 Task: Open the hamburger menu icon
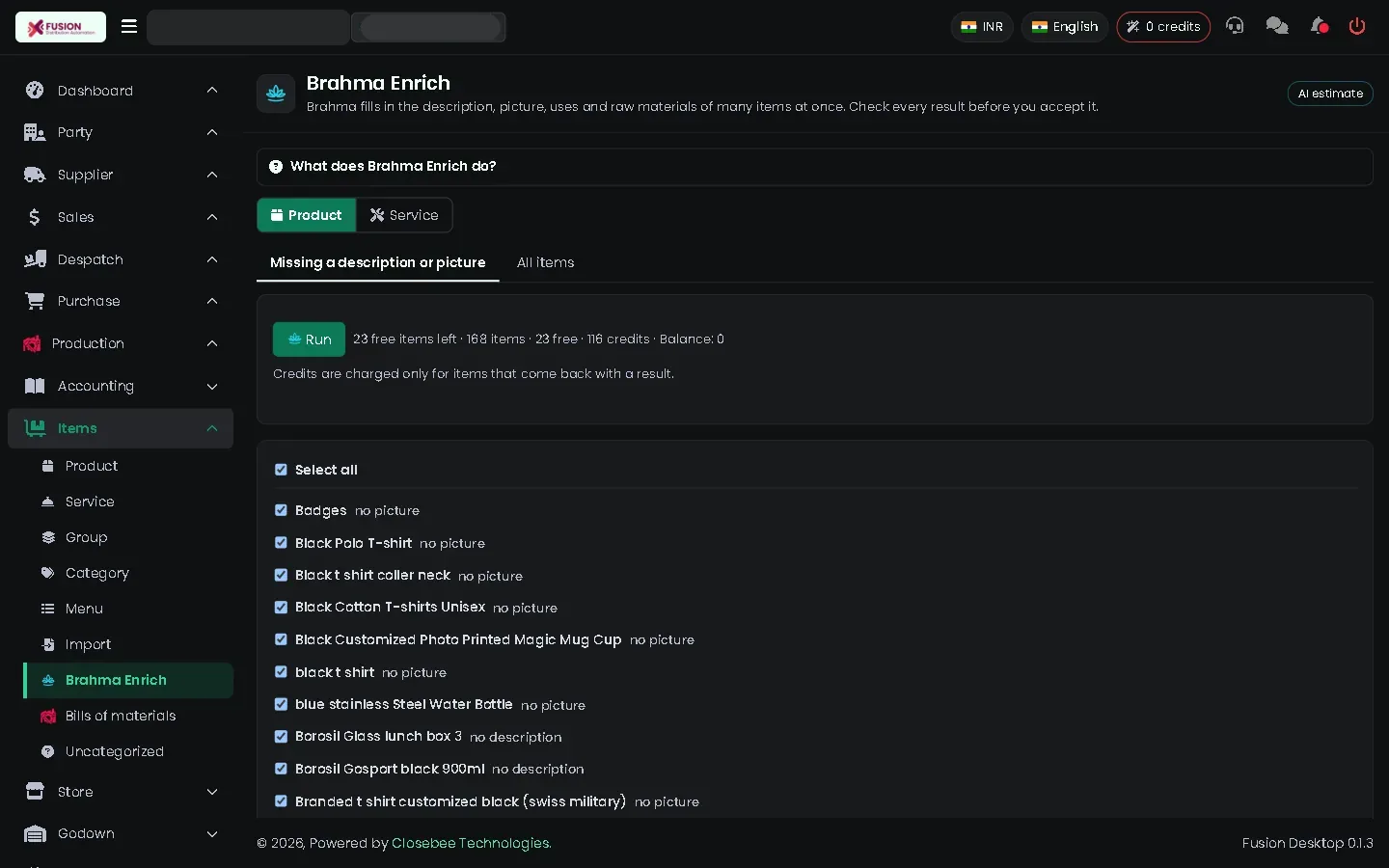click(x=129, y=26)
